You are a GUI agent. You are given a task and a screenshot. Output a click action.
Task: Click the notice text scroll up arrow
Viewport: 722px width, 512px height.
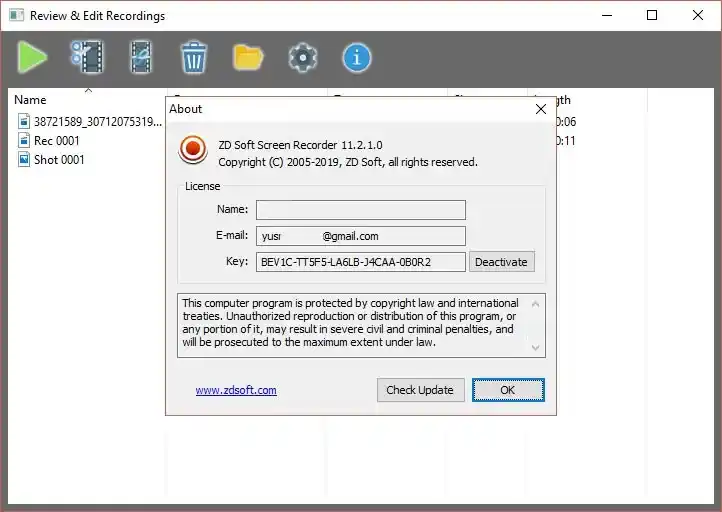click(535, 304)
